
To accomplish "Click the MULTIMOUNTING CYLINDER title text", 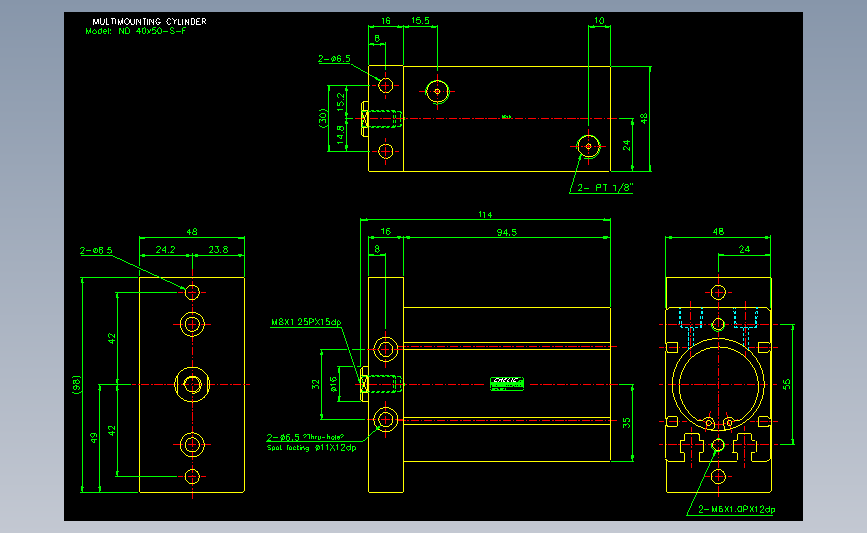I will 149,22.
